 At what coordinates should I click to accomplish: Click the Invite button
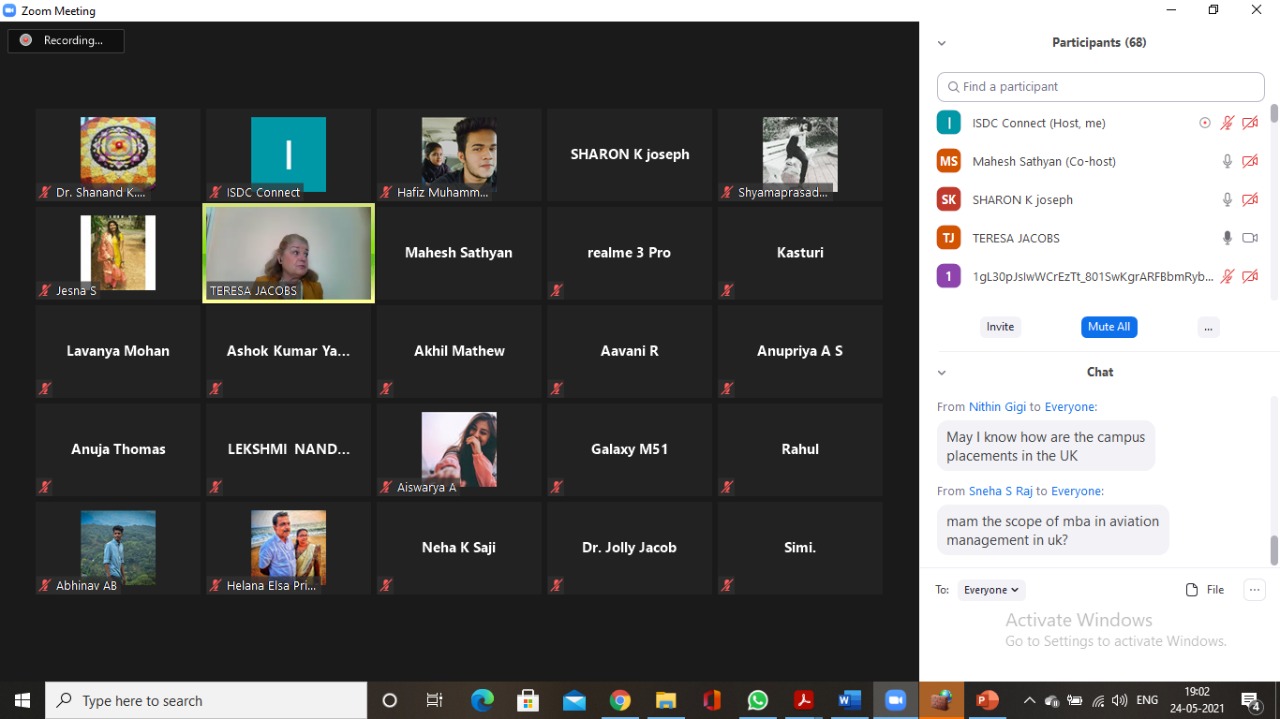pos(1000,327)
